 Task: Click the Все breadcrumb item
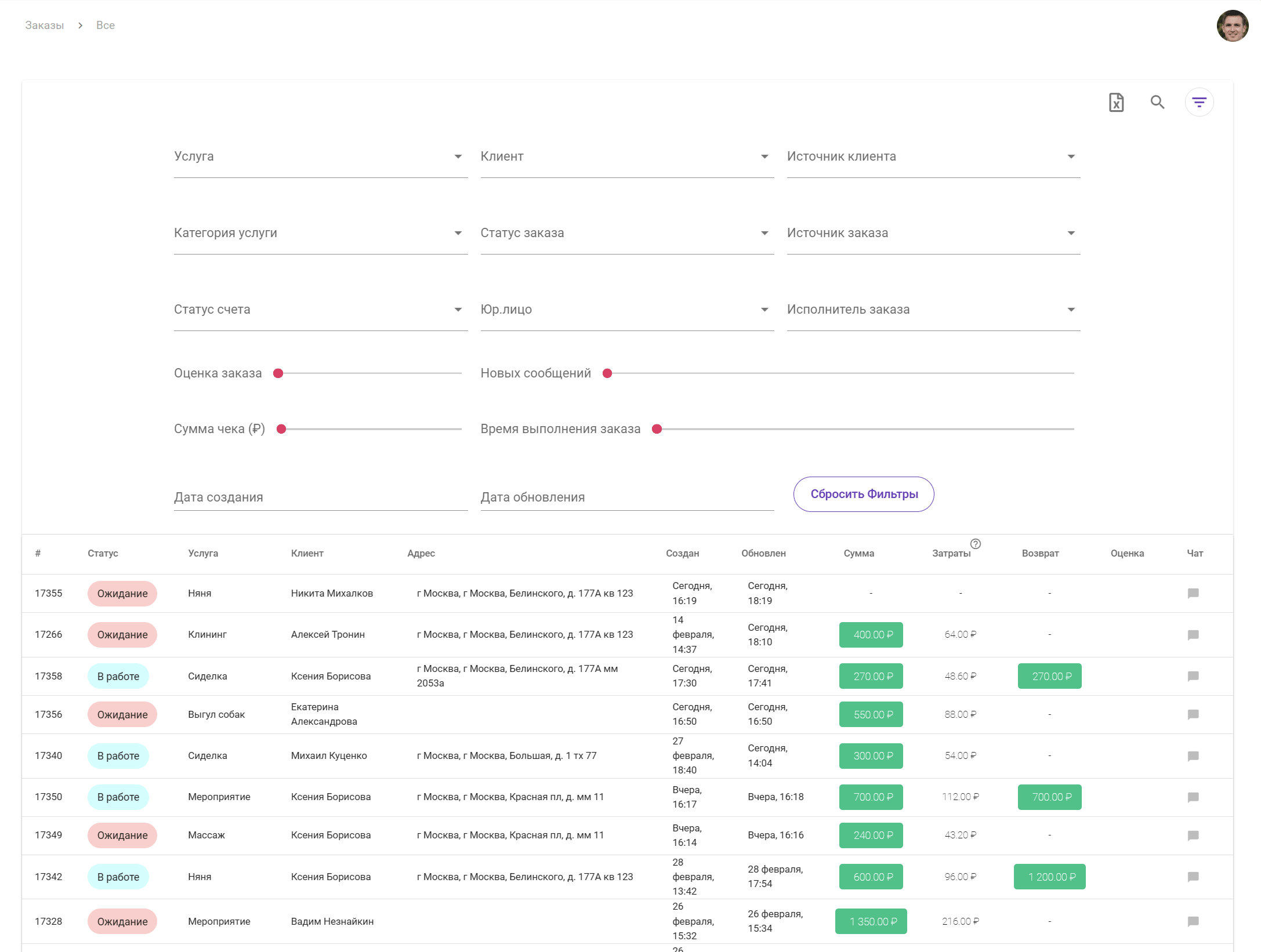105,26
